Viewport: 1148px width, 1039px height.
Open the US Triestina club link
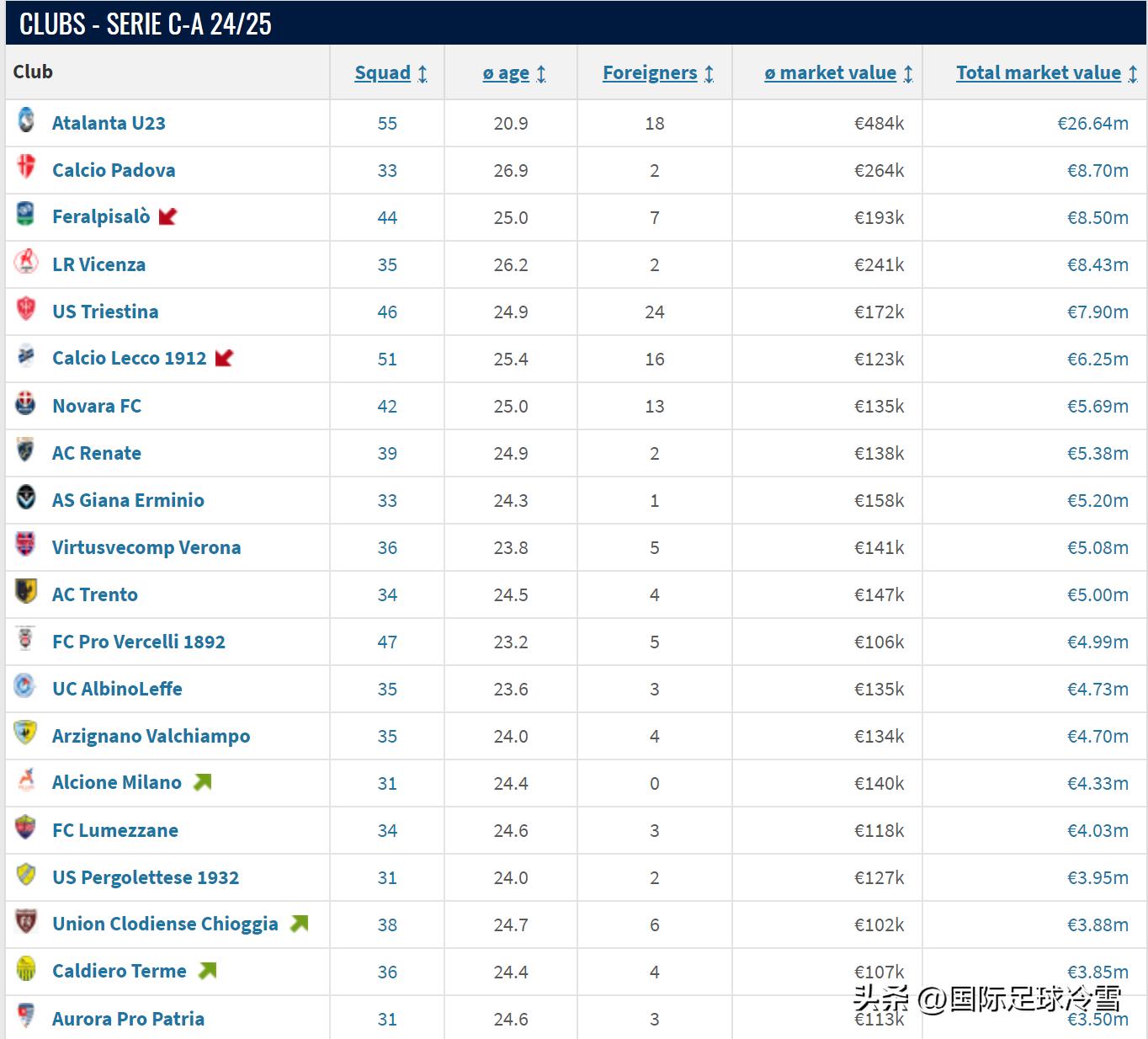click(105, 312)
